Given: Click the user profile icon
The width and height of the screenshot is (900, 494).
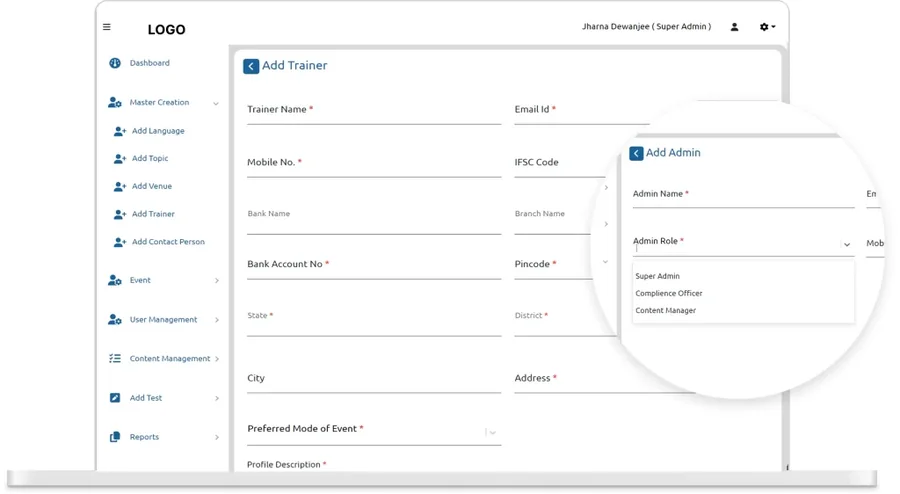Looking at the screenshot, I should [x=734, y=27].
